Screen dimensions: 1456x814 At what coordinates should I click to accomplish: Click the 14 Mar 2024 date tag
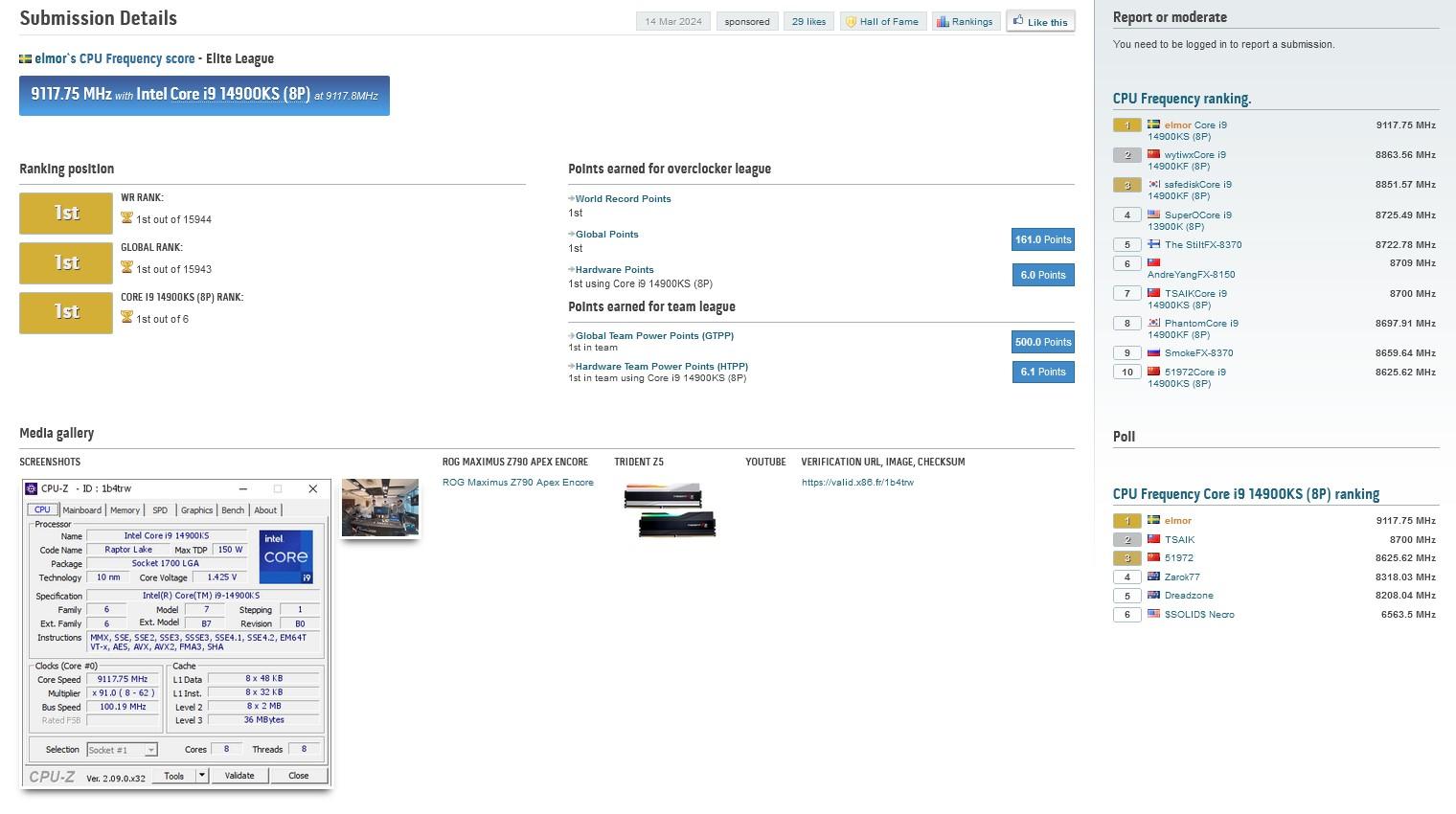[673, 21]
